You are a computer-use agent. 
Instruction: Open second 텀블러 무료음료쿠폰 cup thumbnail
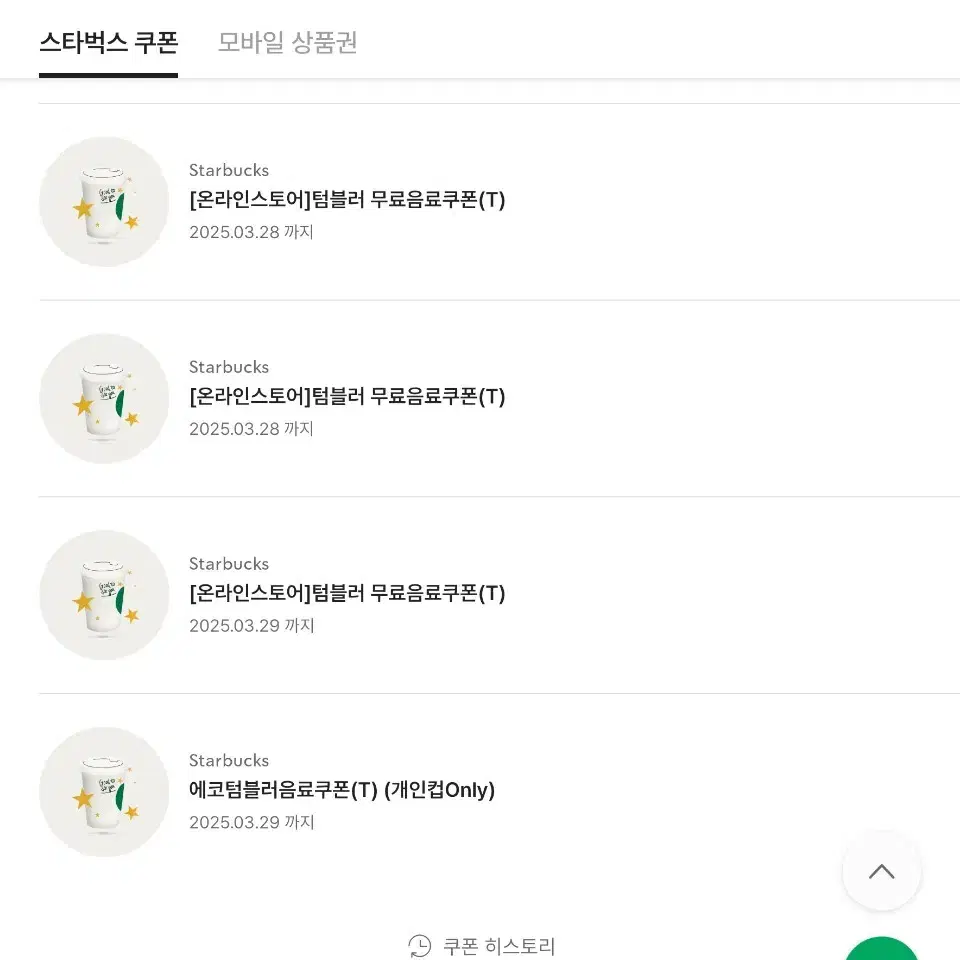pyautogui.click(x=104, y=399)
